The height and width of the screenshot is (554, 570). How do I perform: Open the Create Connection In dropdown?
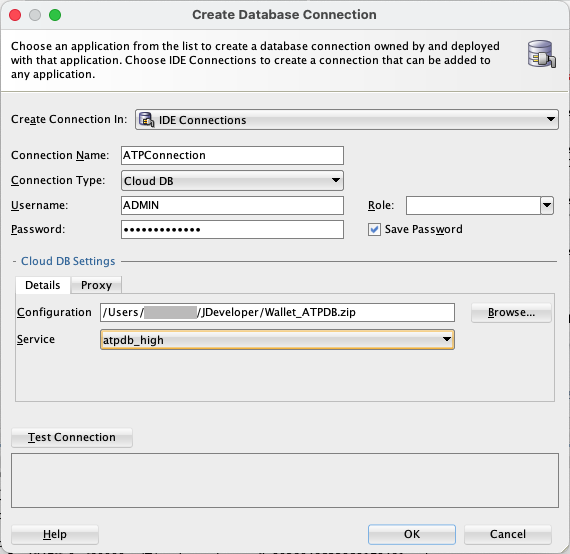click(347, 120)
